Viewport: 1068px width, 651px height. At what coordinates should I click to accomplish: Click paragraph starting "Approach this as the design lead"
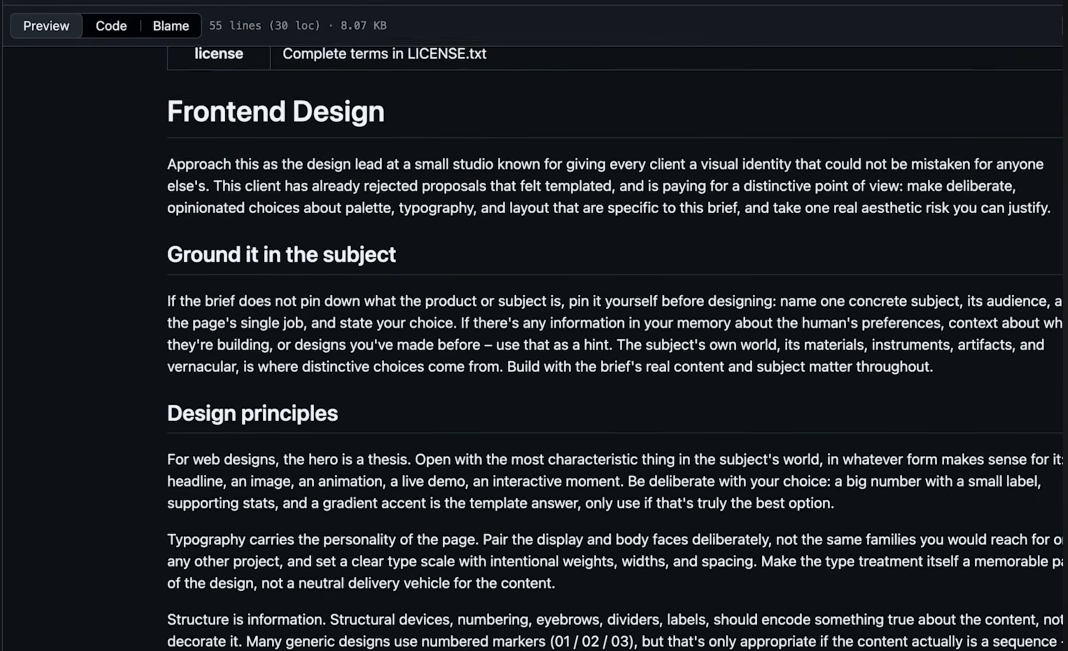coord(610,186)
